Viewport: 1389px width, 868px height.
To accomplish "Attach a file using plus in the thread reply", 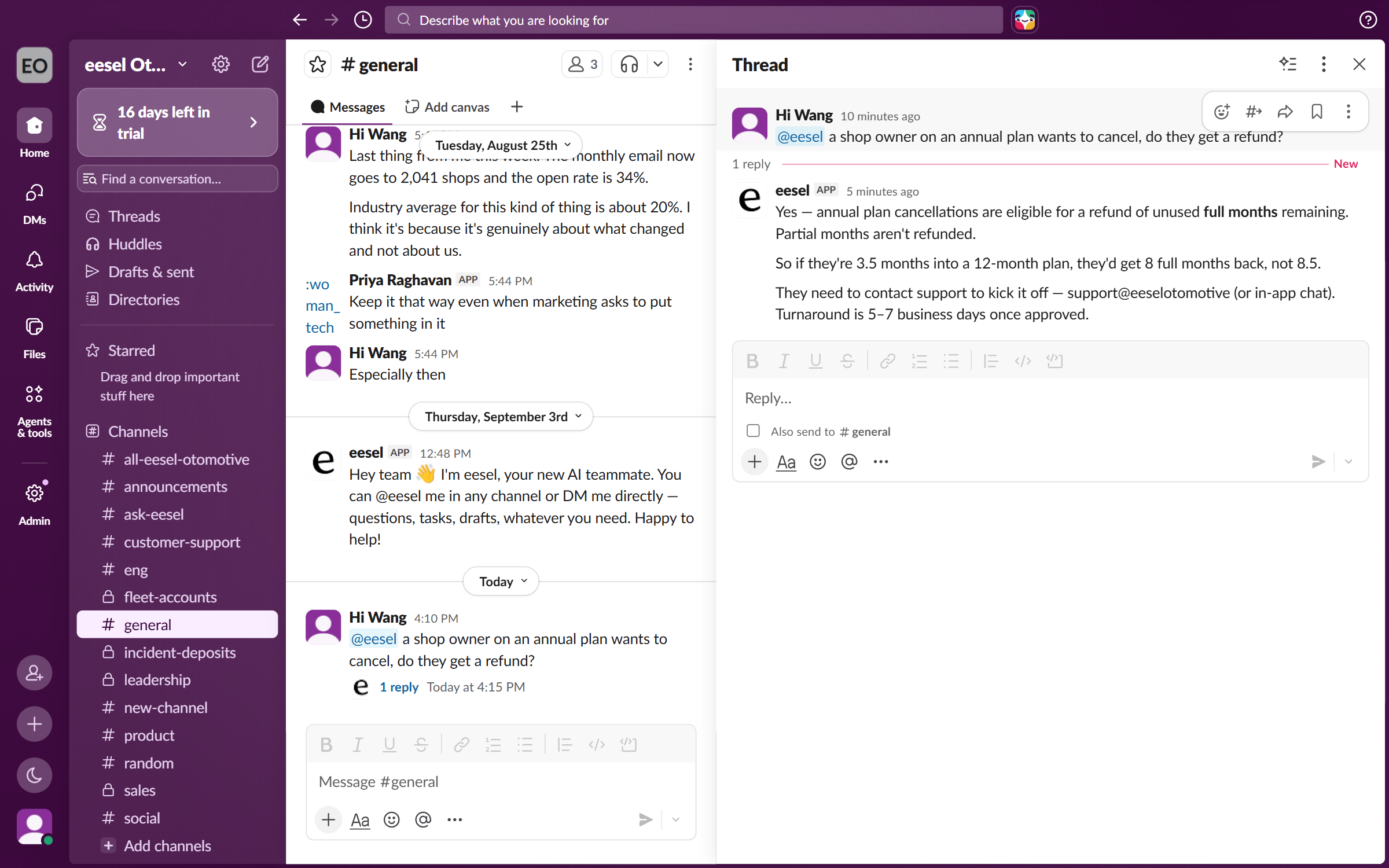I will pyautogui.click(x=755, y=462).
